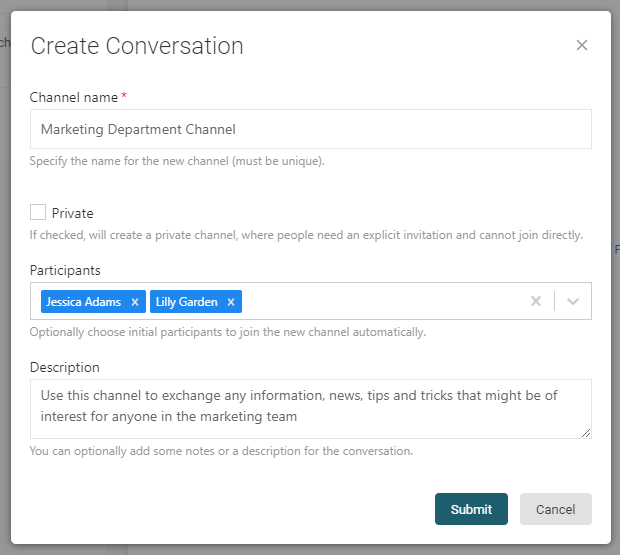Remove Lilly Garden from participants
620x555 pixels.
coord(231,302)
